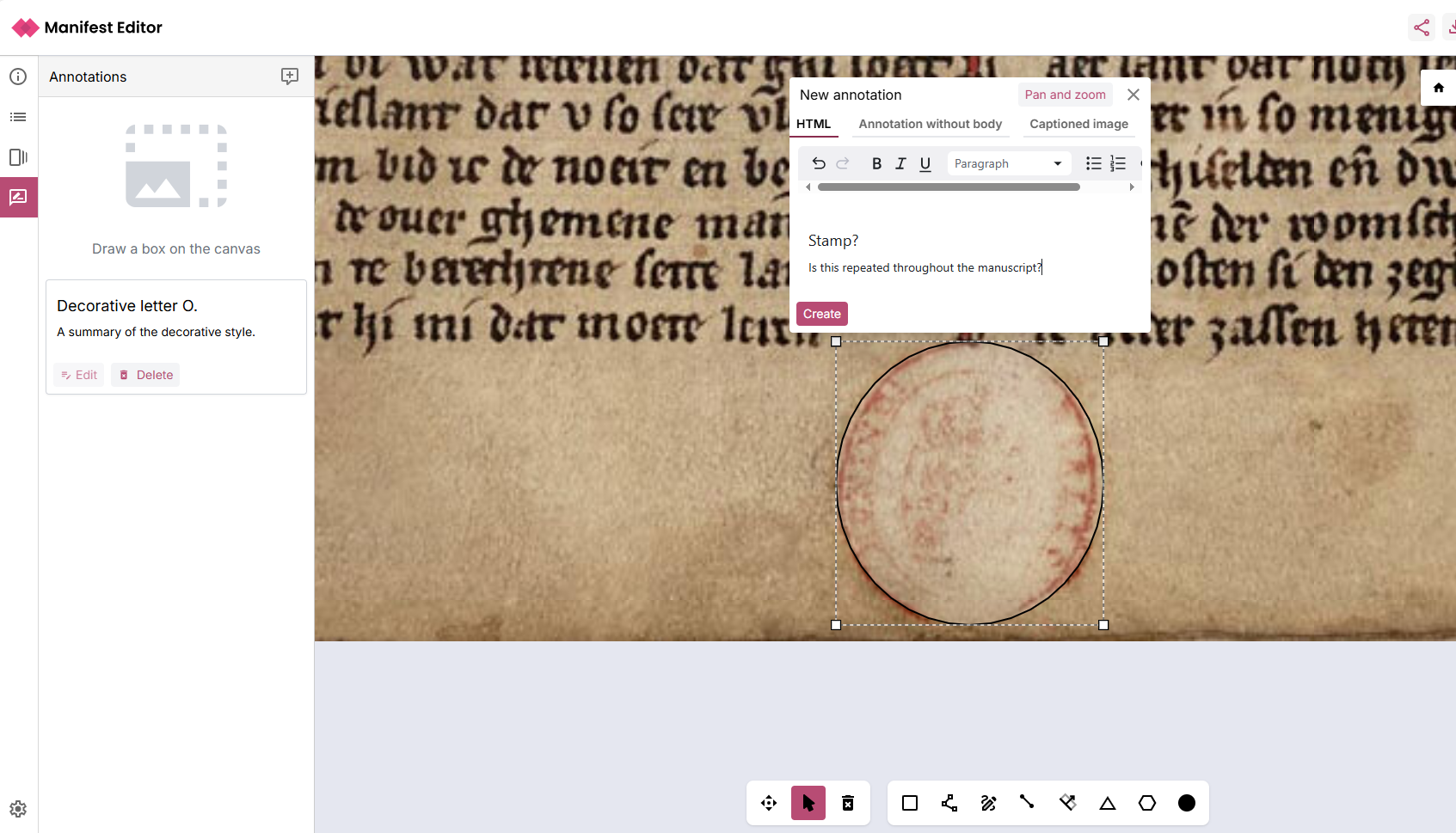
Task: Toggle bold formatting in annotation editor
Action: click(x=875, y=163)
